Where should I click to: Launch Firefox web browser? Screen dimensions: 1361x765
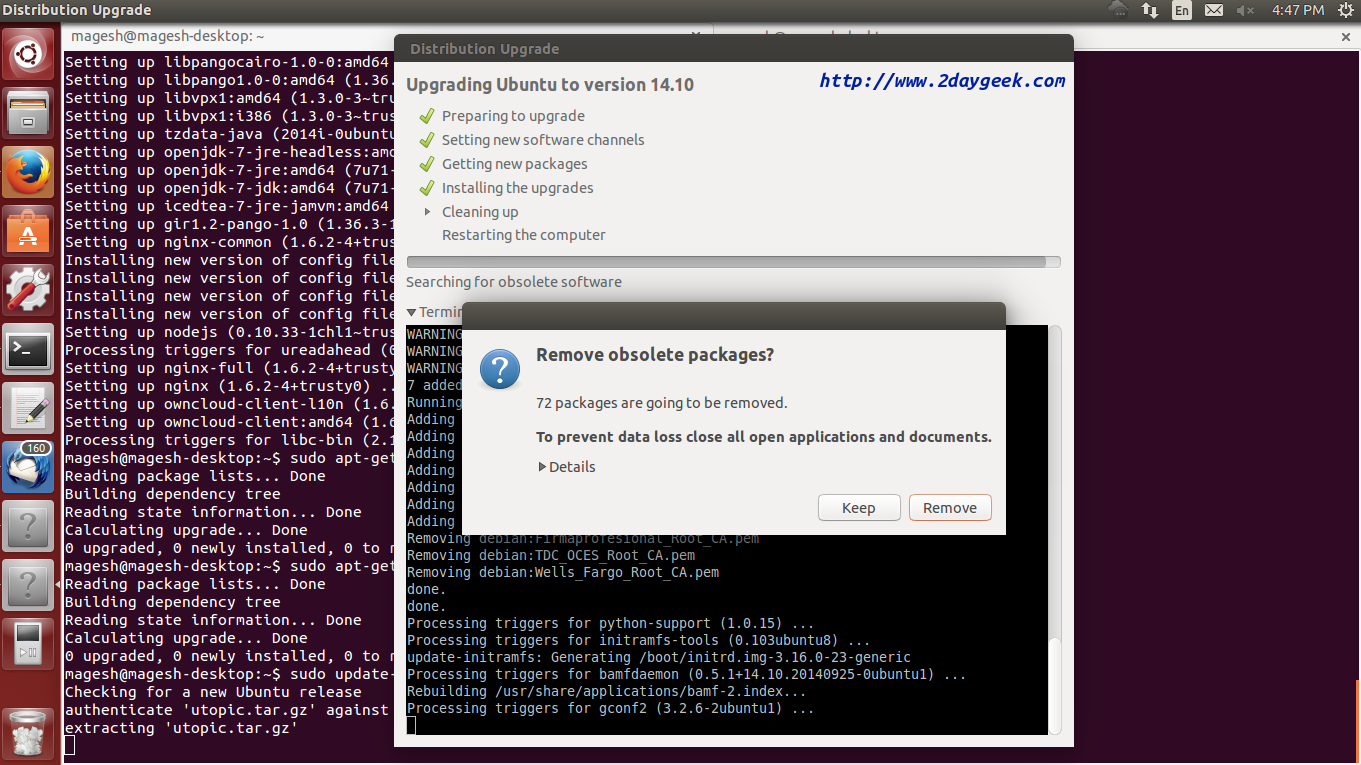28,172
